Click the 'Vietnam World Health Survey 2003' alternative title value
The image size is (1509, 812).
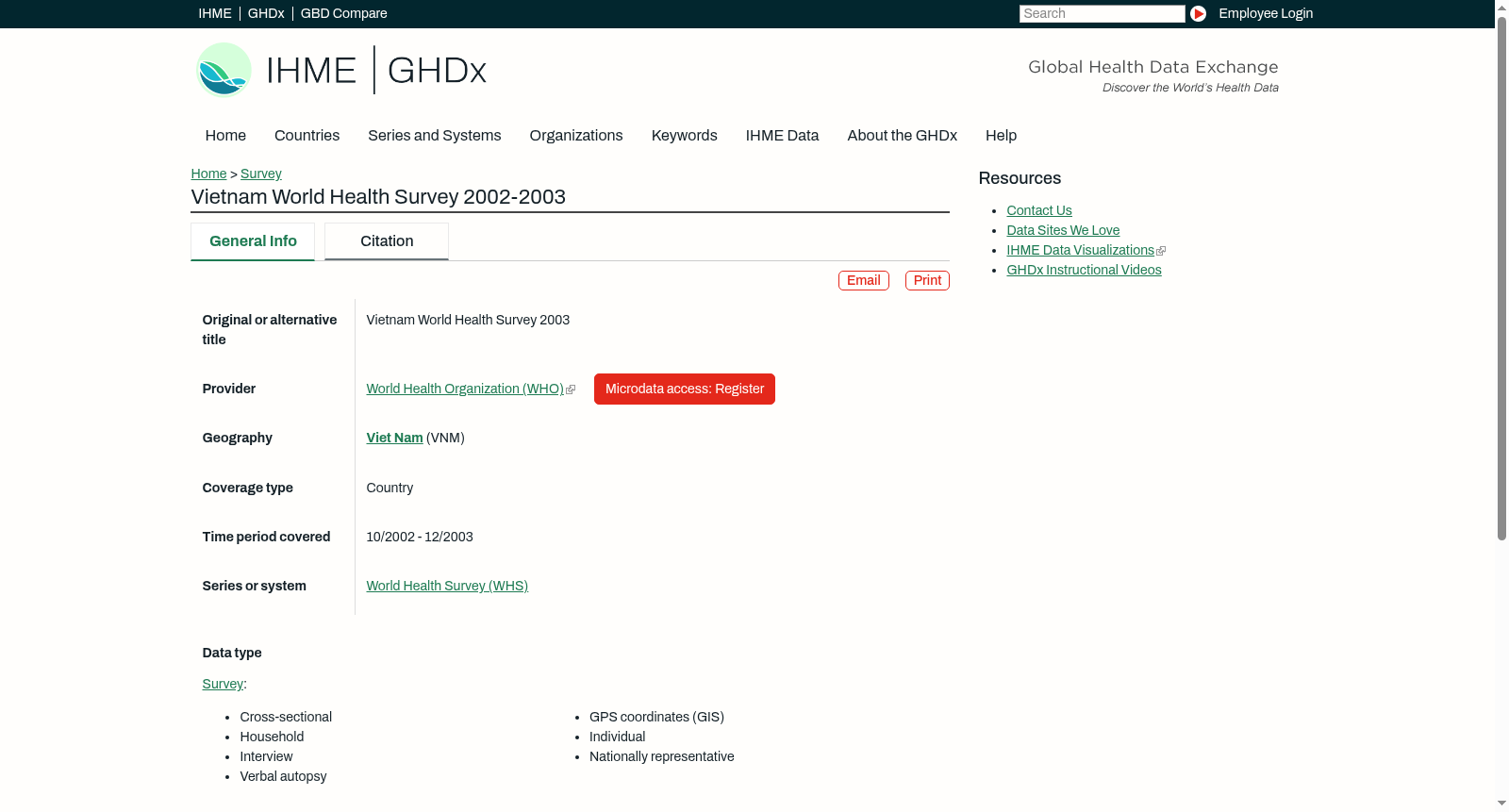(x=468, y=320)
